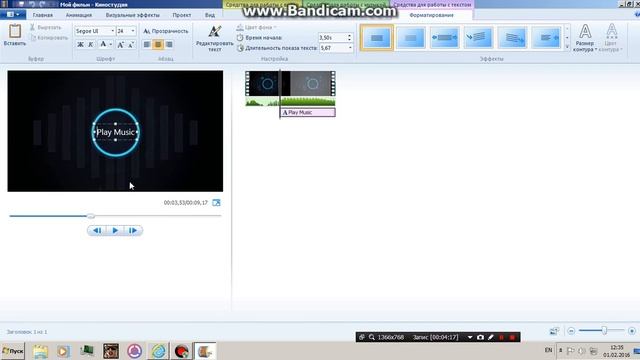640x360 pixels.
Task: Select the Play Music caption on timeline
Action: pos(308,112)
